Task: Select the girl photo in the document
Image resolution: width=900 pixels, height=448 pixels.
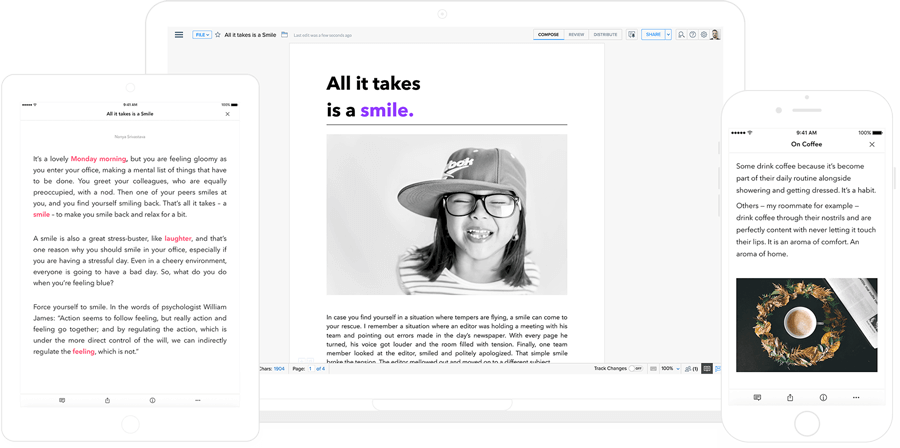Action: pos(446,214)
